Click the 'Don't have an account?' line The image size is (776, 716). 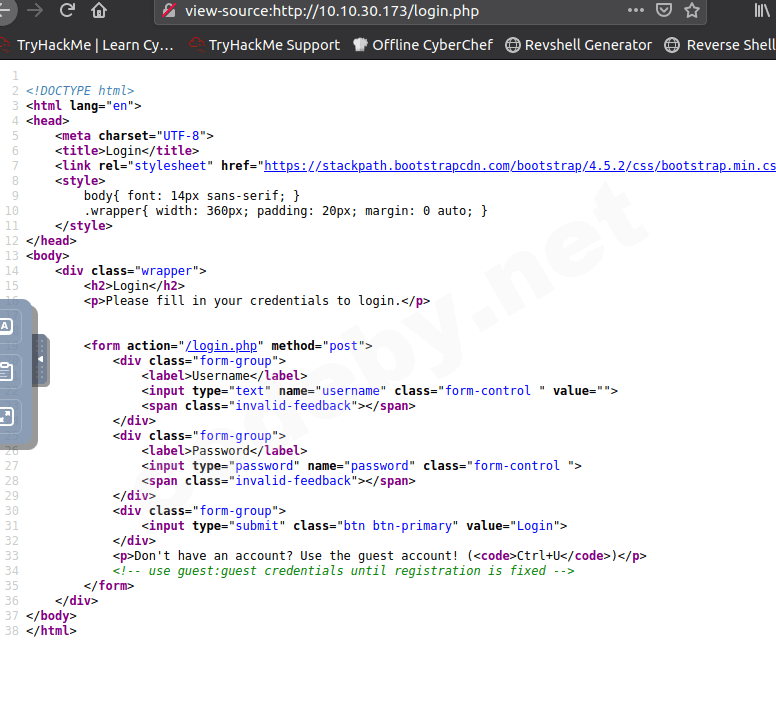coord(379,556)
